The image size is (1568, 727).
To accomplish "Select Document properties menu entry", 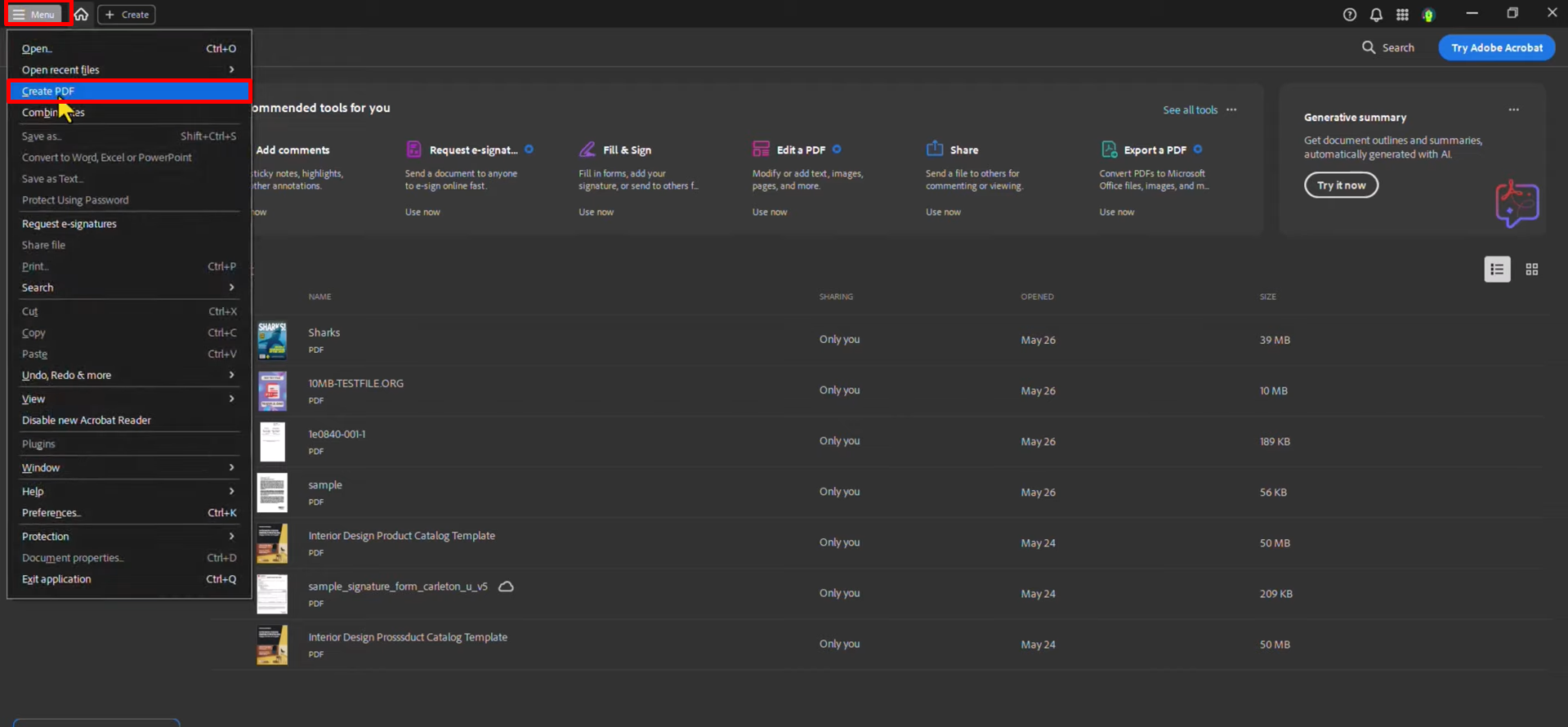I will (128, 557).
